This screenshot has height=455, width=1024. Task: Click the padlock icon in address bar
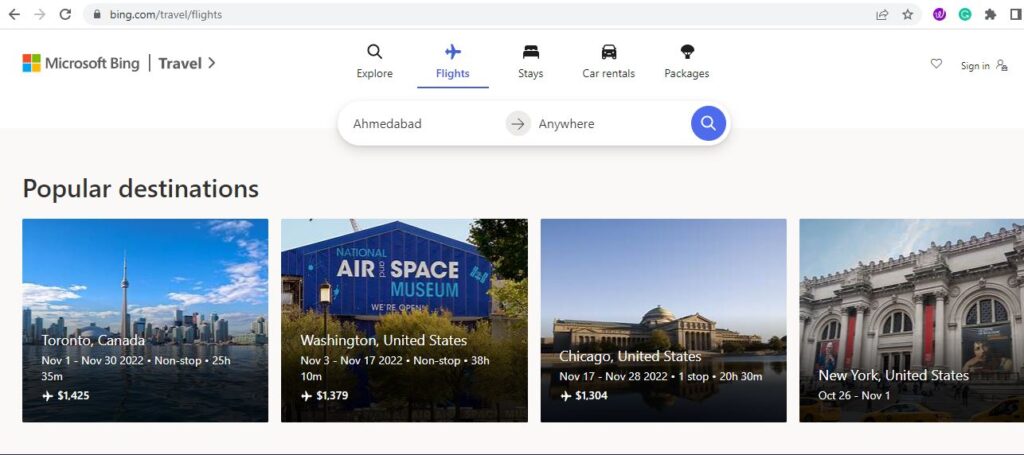coord(97,14)
